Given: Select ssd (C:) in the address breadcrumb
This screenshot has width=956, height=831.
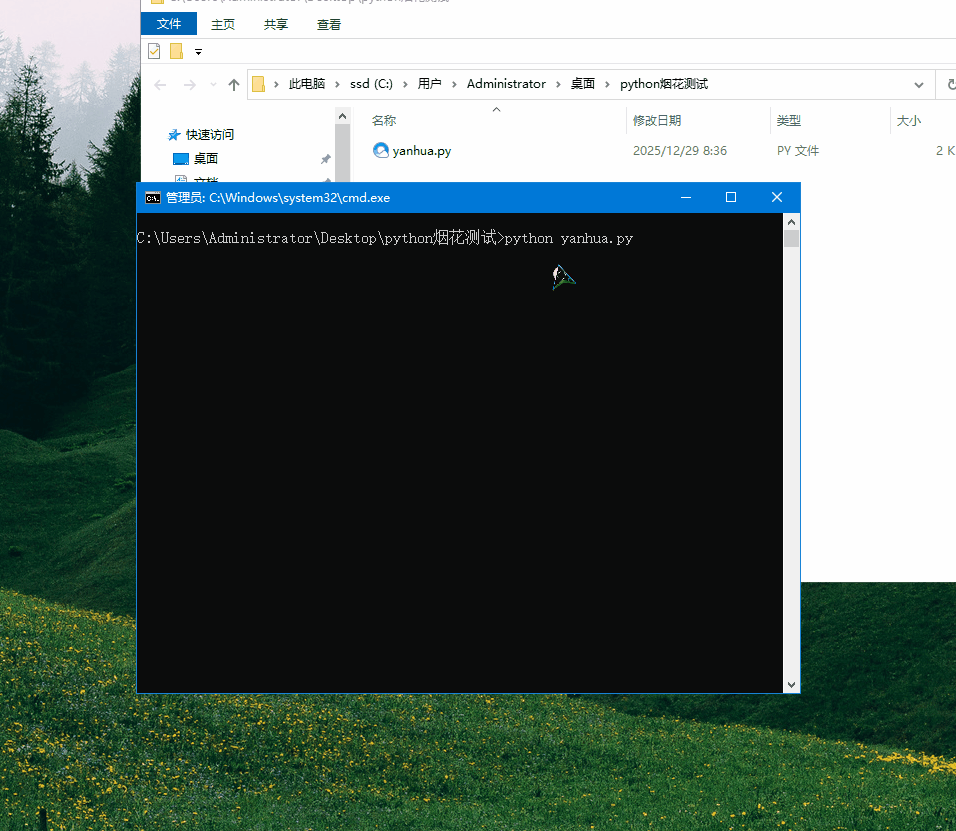Looking at the screenshot, I should point(371,84).
